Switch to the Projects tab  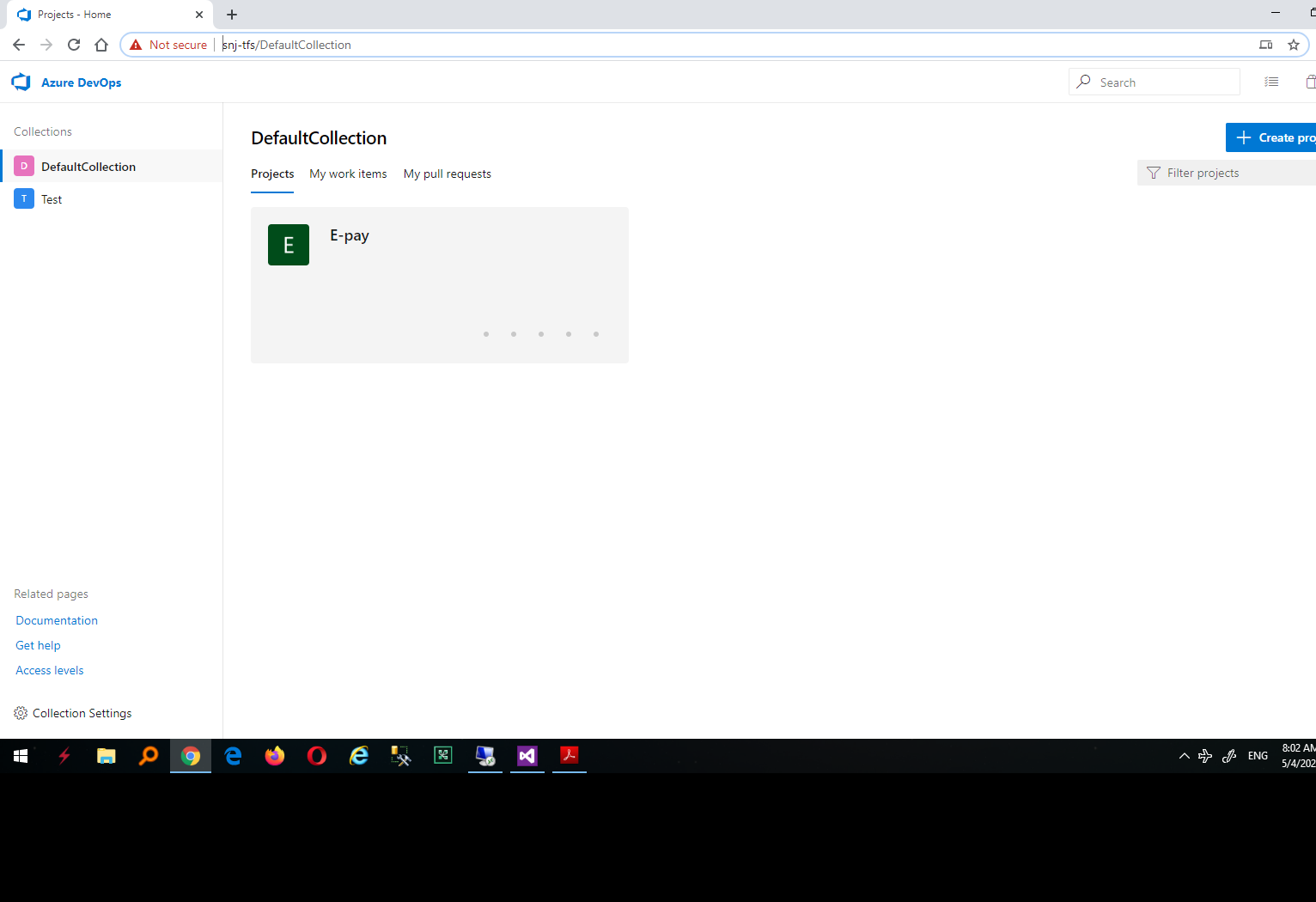(x=272, y=174)
